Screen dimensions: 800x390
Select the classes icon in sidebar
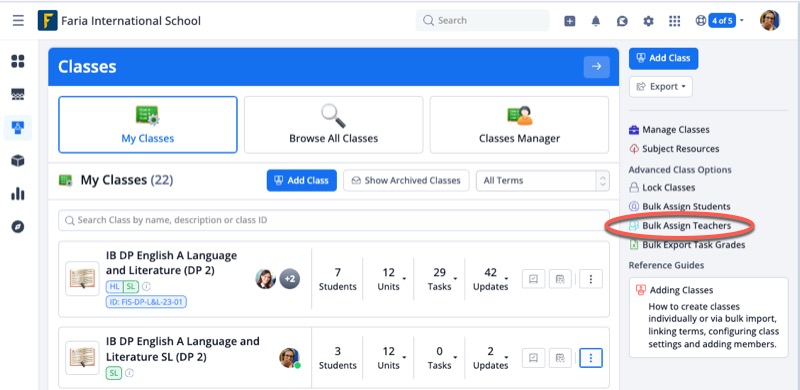click(x=18, y=128)
